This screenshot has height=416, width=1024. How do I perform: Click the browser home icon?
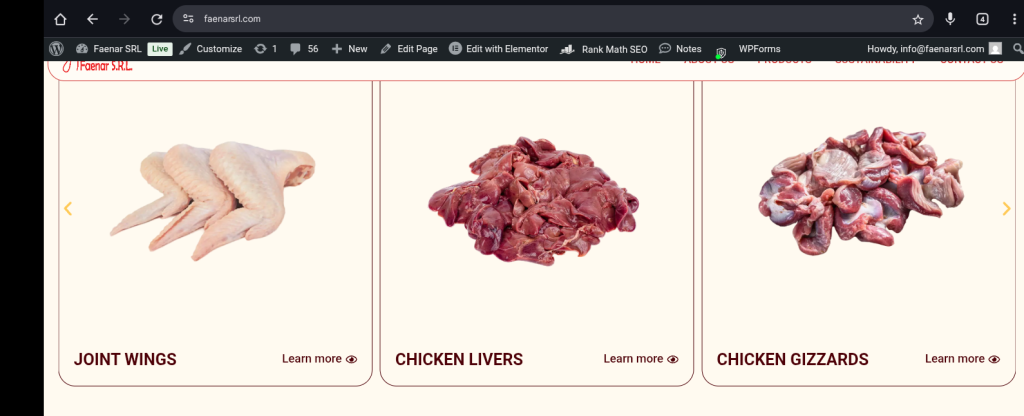[x=60, y=19]
